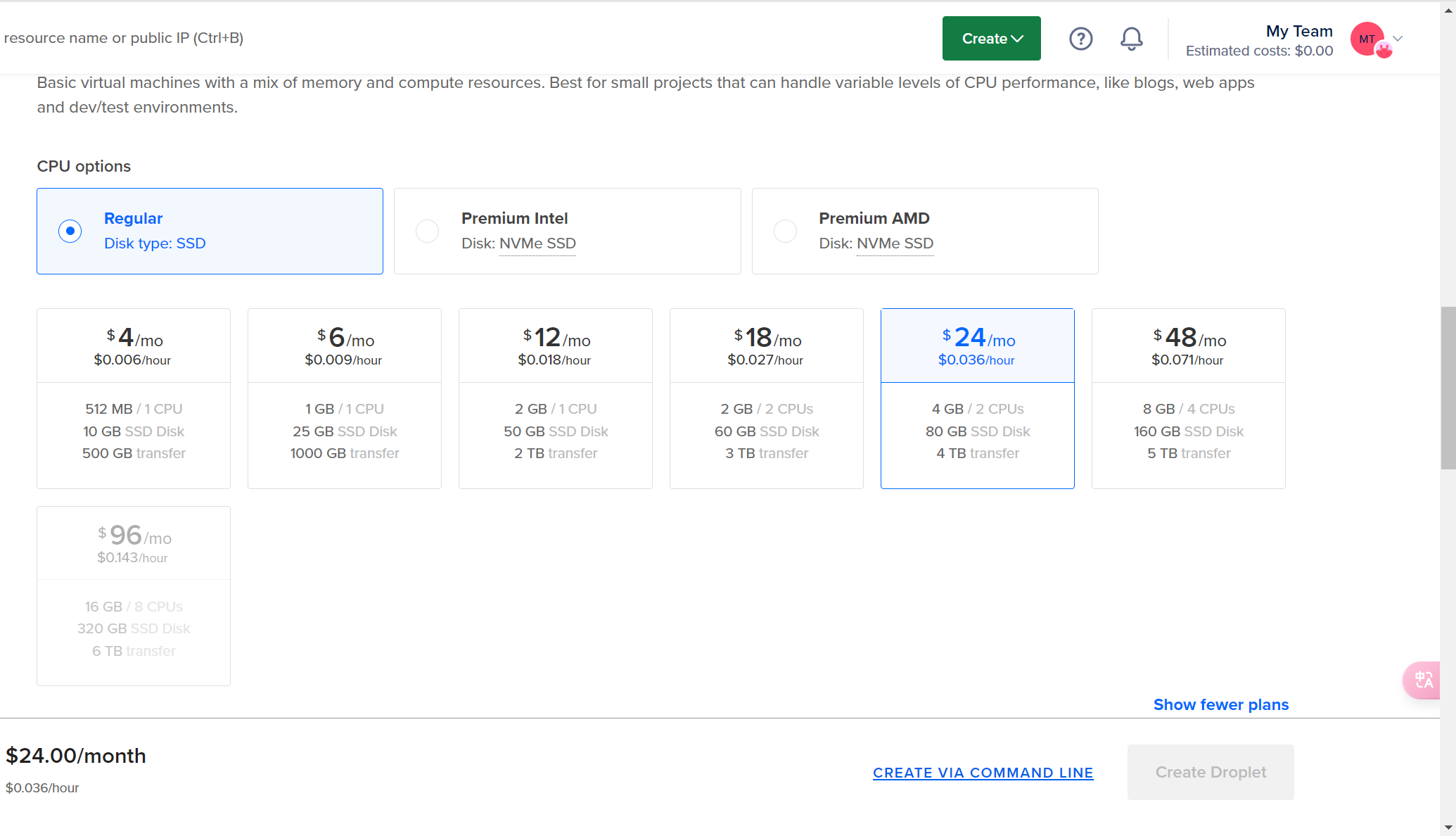Collapse plans with Show fewer plans
Image resolution: width=1456 pixels, height=836 pixels.
tap(1220, 704)
